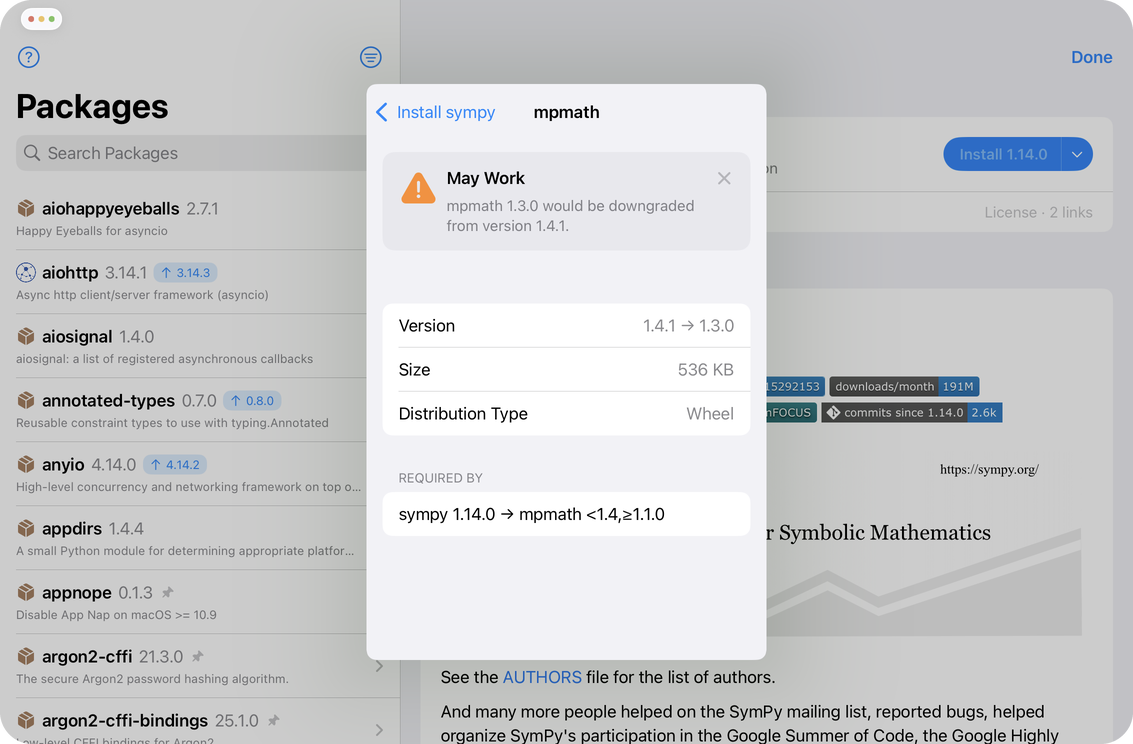Image resolution: width=1133 pixels, height=744 pixels.
Task: Go back to Install sympy
Action: (x=436, y=112)
